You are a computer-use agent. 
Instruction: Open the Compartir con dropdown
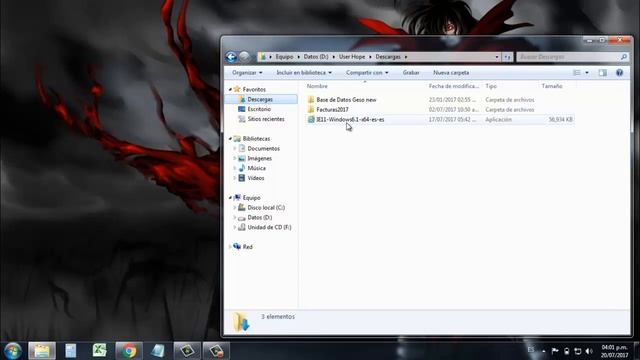point(367,73)
